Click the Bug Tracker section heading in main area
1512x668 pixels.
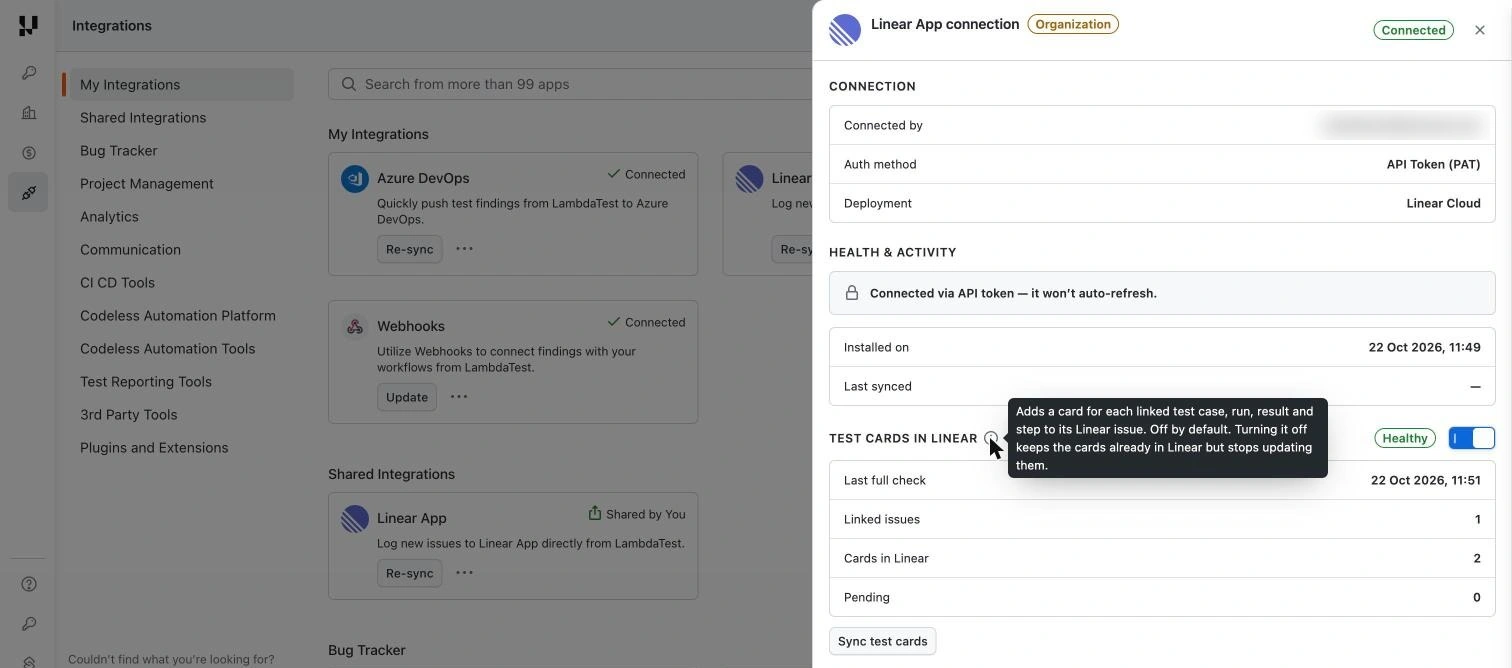(366, 650)
